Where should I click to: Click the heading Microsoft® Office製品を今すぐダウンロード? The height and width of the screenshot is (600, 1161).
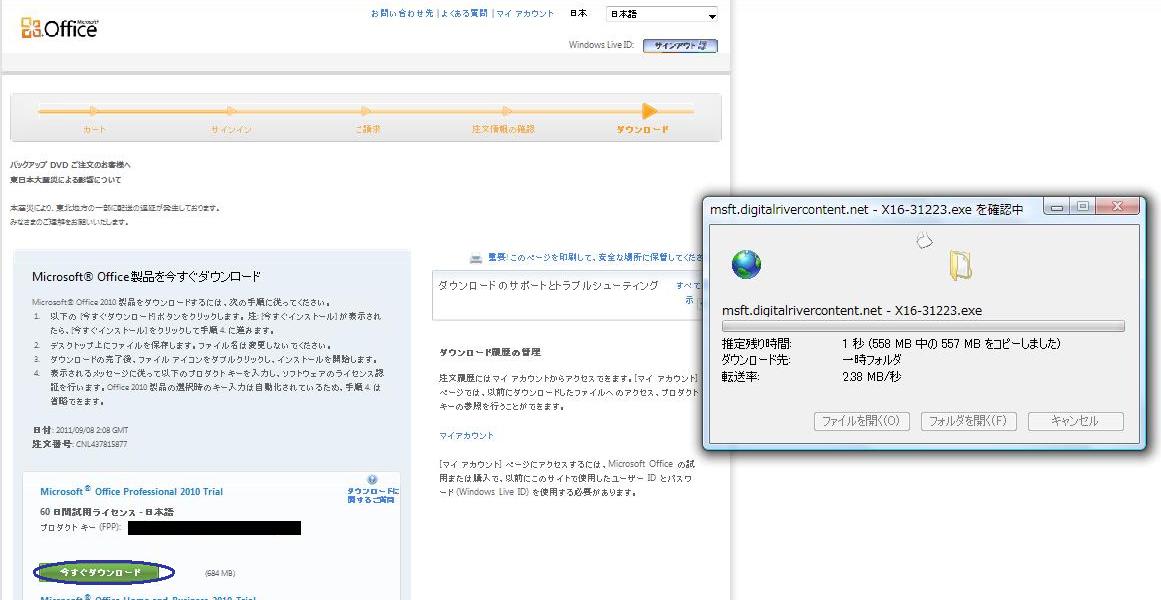[147, 276]
